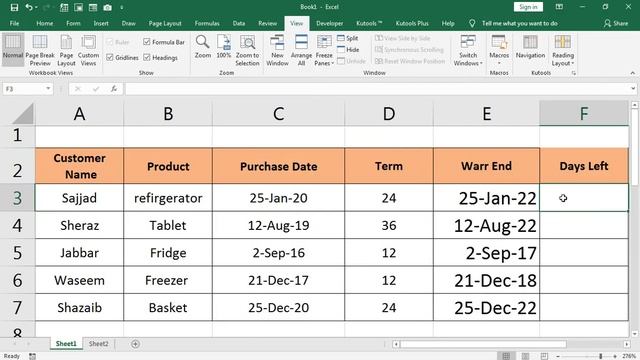
Task: Open Customize Quick Access Toolbar dropdown
Action: 122,7
